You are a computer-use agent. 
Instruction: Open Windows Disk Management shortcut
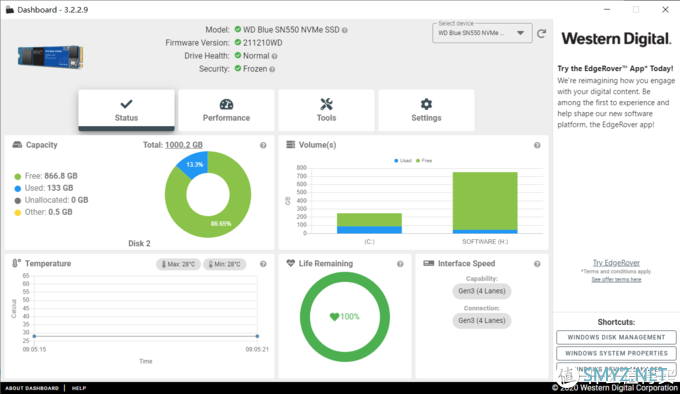click(616, 337)
